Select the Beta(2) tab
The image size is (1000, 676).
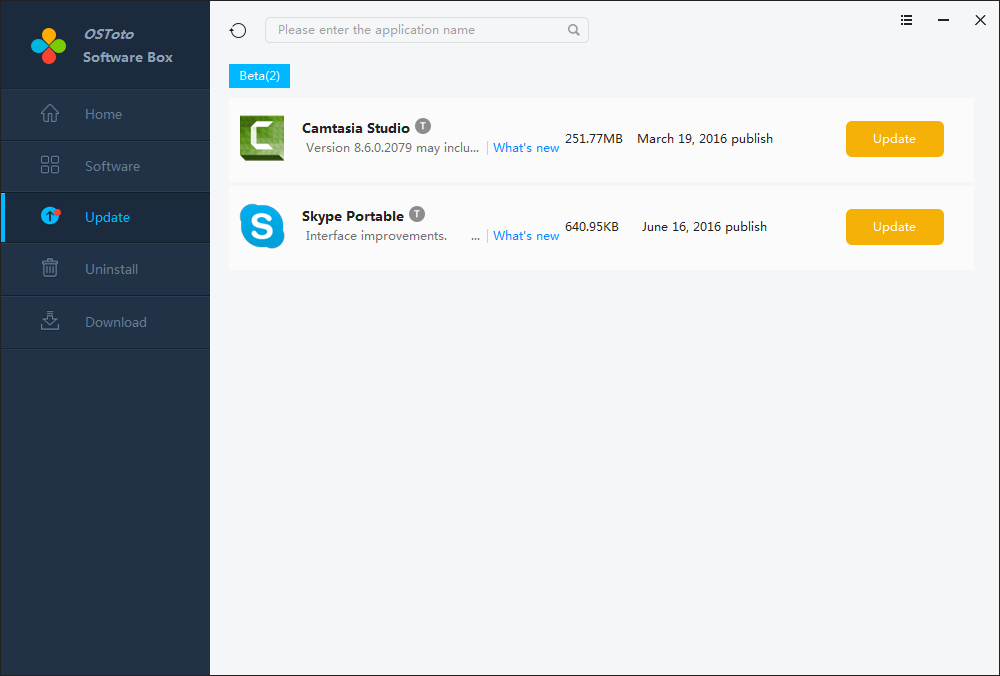(x=260, y=76)
